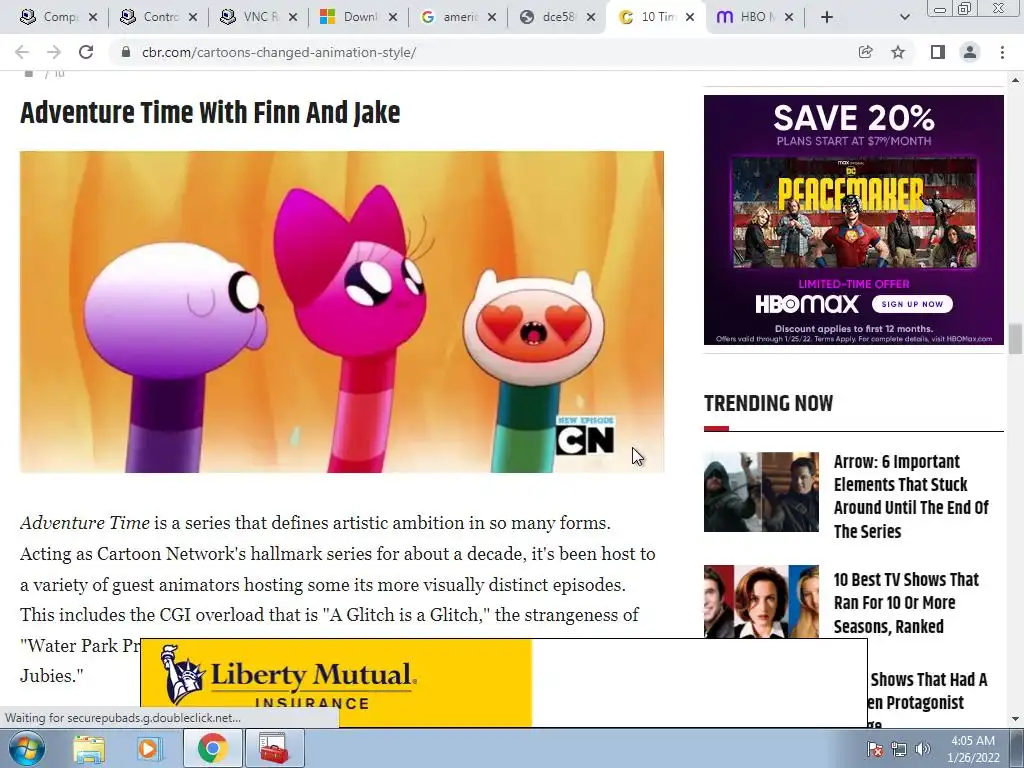The height and width of the screenshot is (768, 1024).
Task: Click the Adventure Time With Finn And Jake heading
Action: [210, 113]
